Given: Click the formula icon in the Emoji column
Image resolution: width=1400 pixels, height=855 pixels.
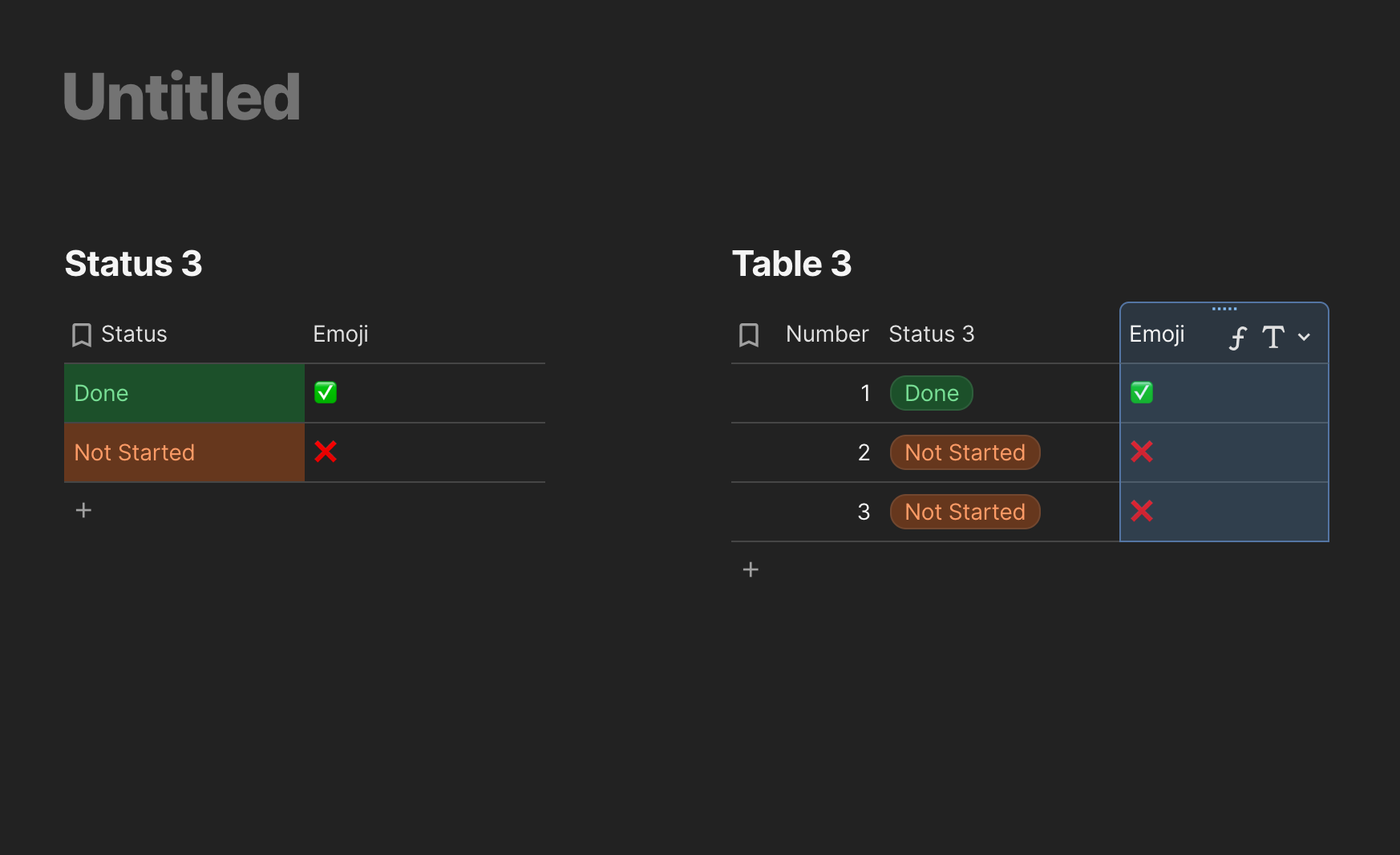Looking at the screenshot, I should [1238, 338].
